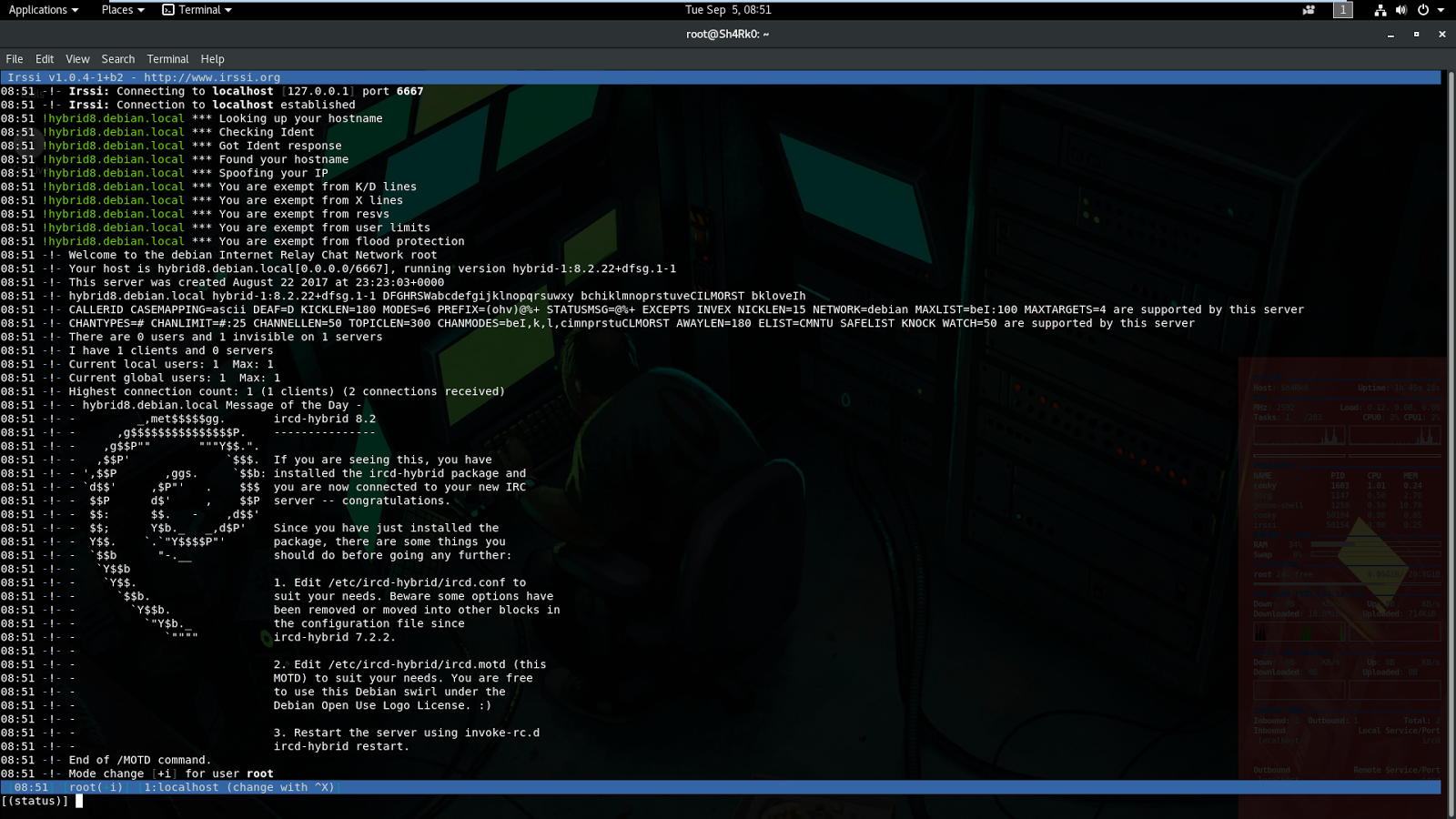Image resolution: width=1456 pixels, height=819 pixels.
Task: Expand the Applications menu dropdown arrow
Action: click(73, 10)
